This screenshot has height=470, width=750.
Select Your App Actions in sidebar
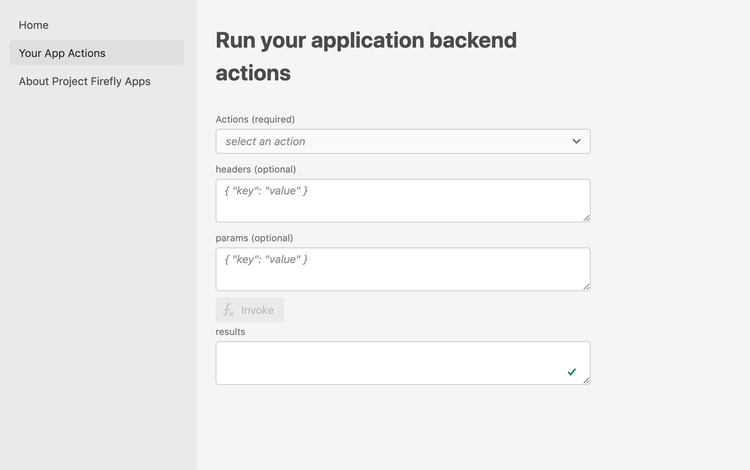(x=62, y=53)
